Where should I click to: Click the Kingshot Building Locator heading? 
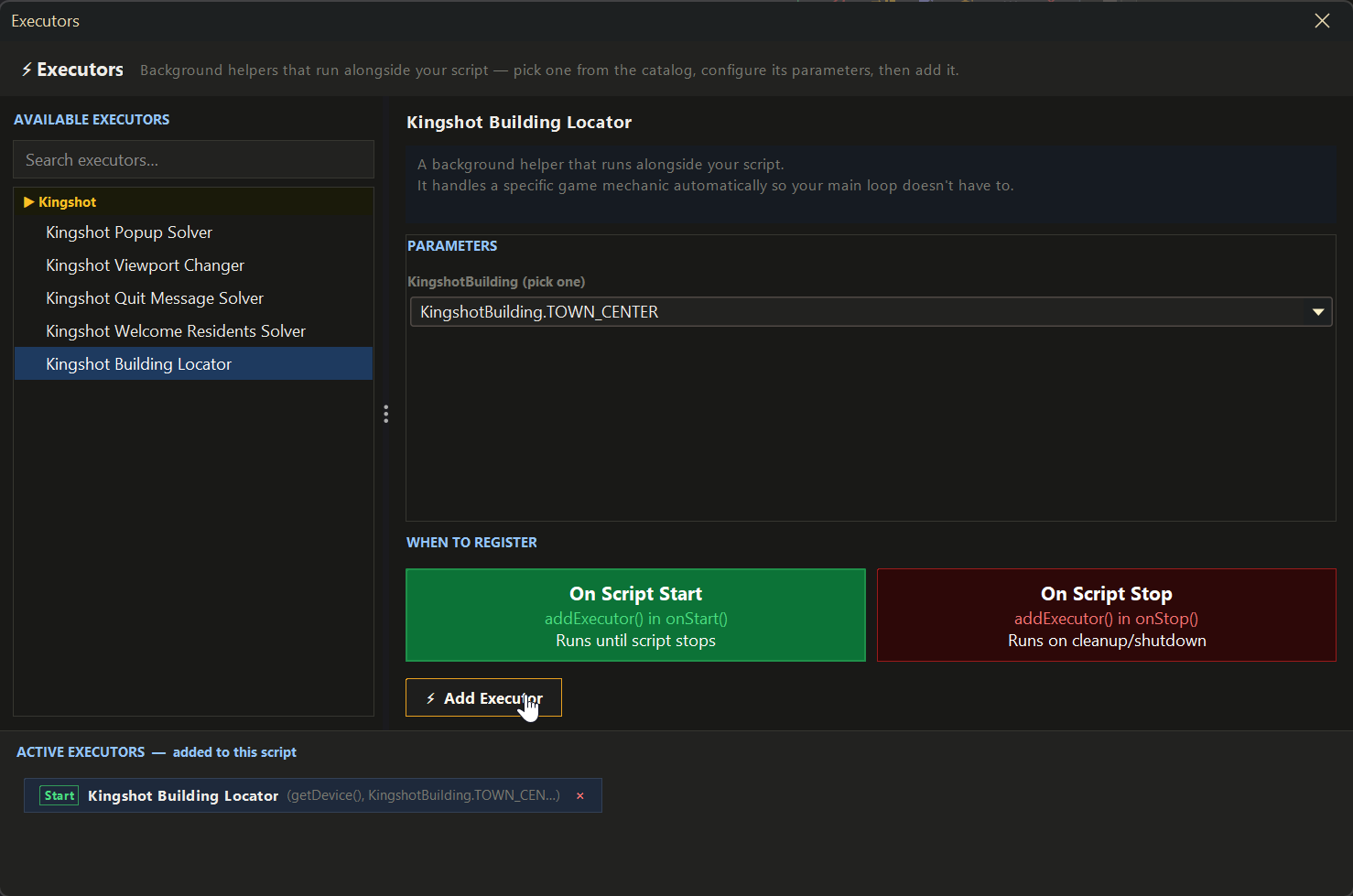(519, 122)
